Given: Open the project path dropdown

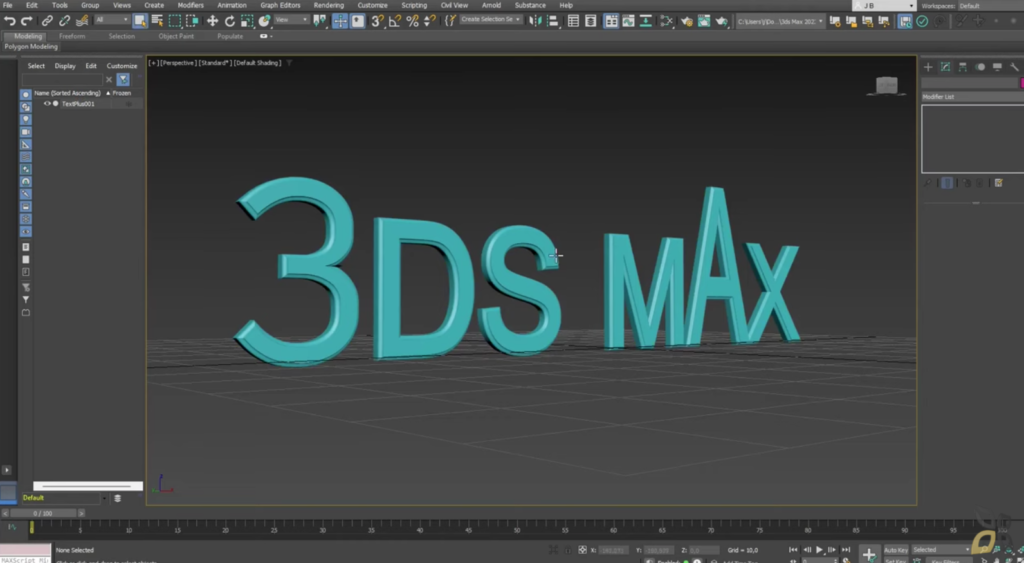Looking at the screenshot, I should (x=780, y=22).
